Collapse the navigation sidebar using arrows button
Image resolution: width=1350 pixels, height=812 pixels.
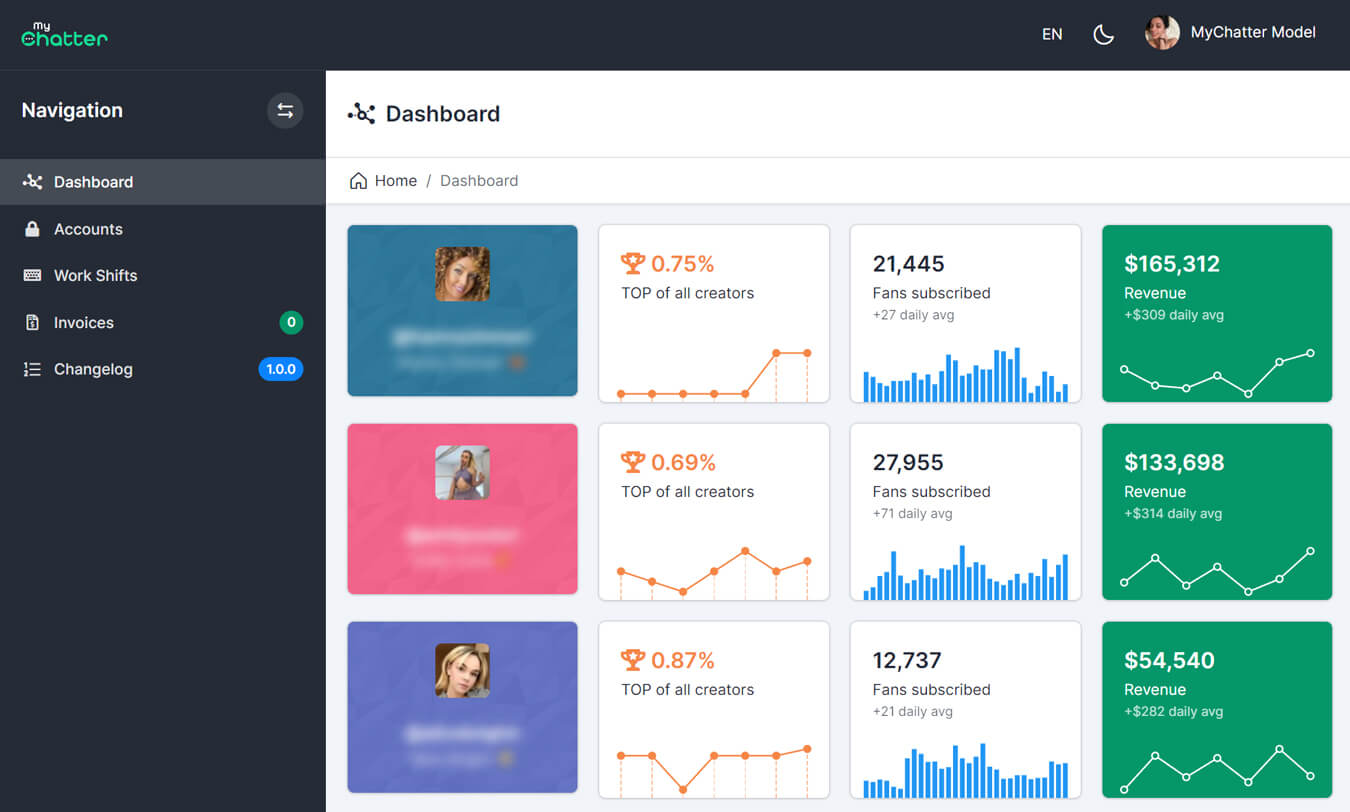click(285, 111)
